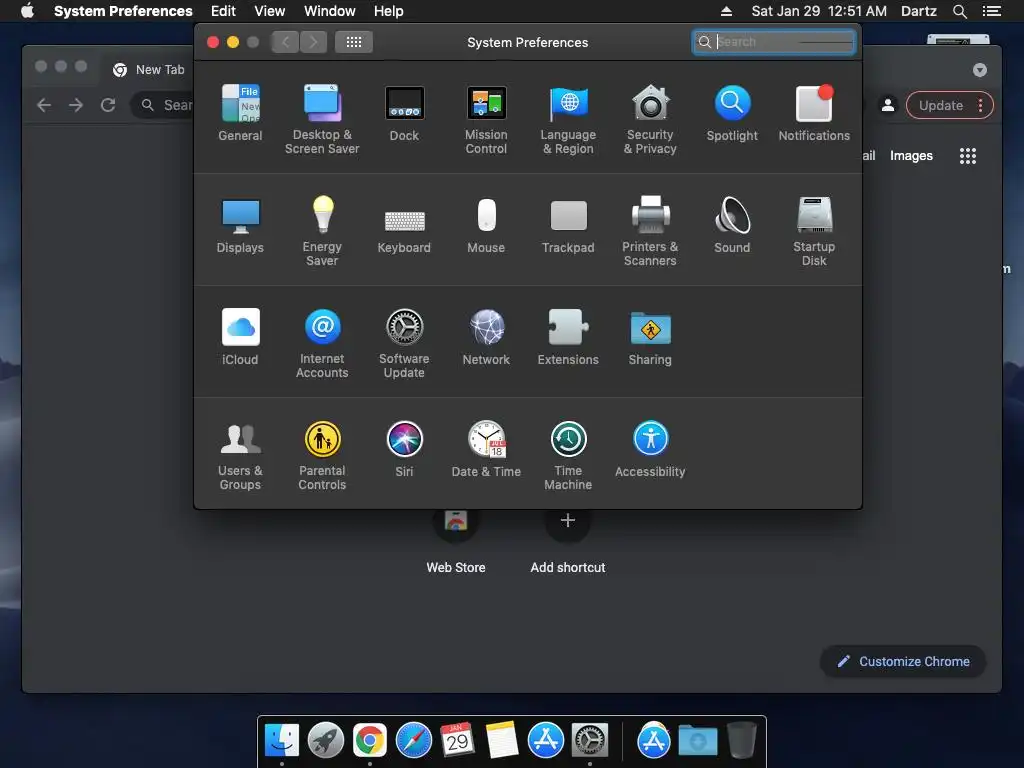Click Customize Chrome button
Viewport: 1024px width, 768px height.
click(903, 662)
